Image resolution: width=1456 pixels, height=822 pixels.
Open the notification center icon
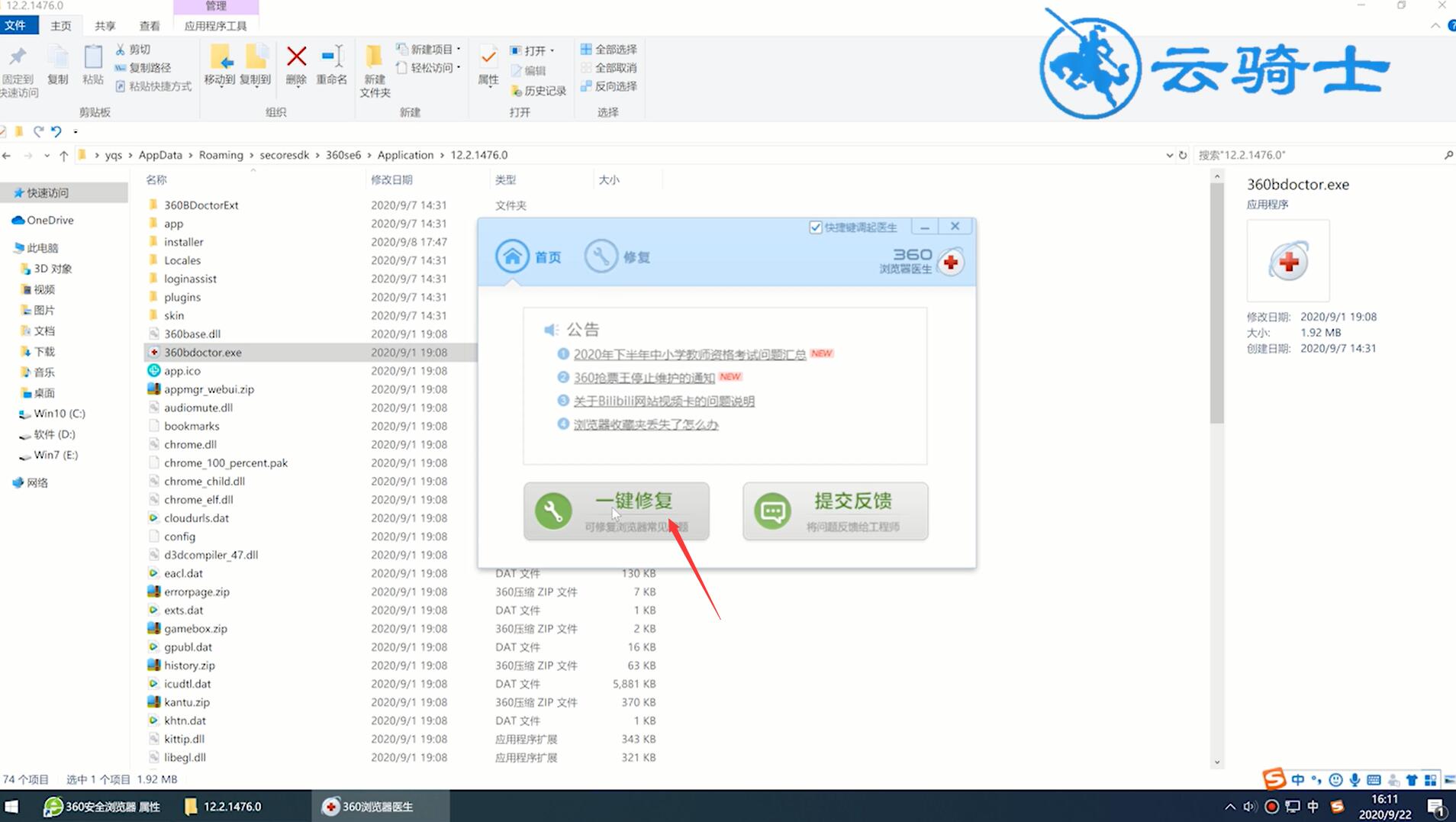click(x=1436, y=807)
